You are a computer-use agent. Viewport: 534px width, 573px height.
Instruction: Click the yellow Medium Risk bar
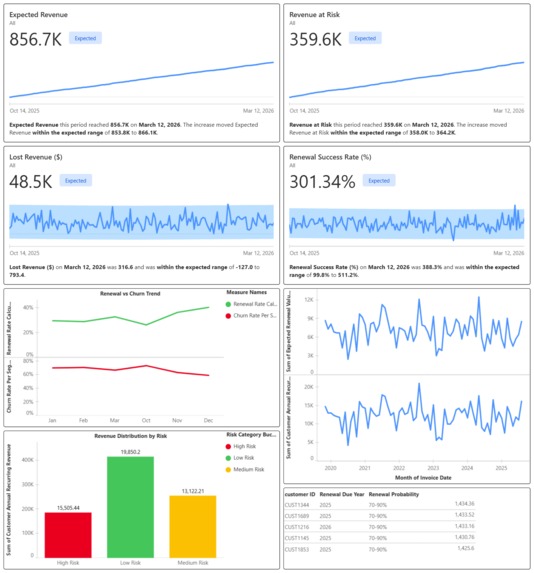pyautogui.click(x=193, y=527)
